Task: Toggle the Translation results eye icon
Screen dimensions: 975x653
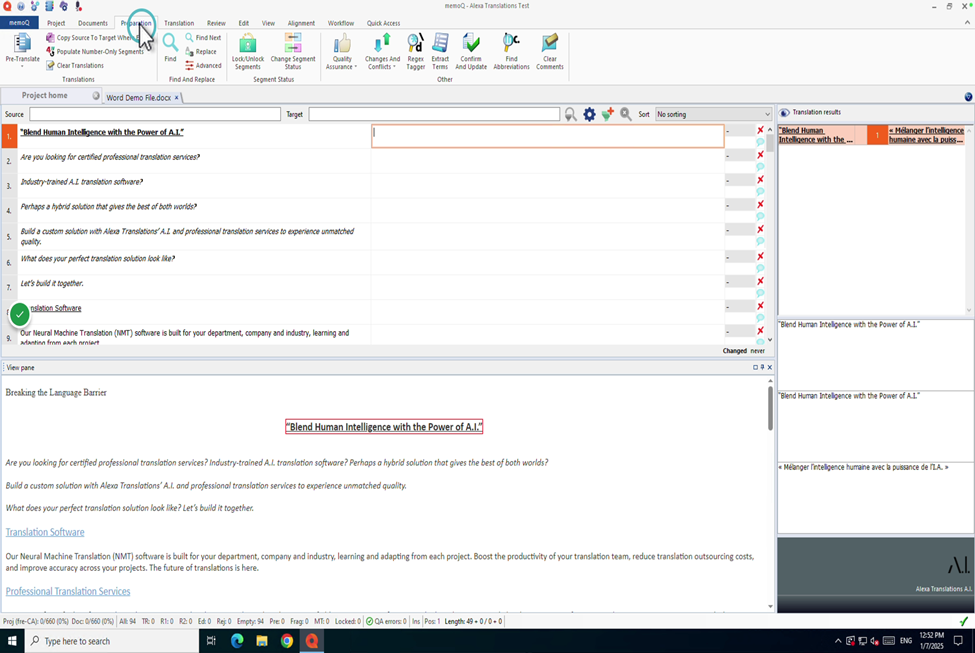Action: (785, 113)
